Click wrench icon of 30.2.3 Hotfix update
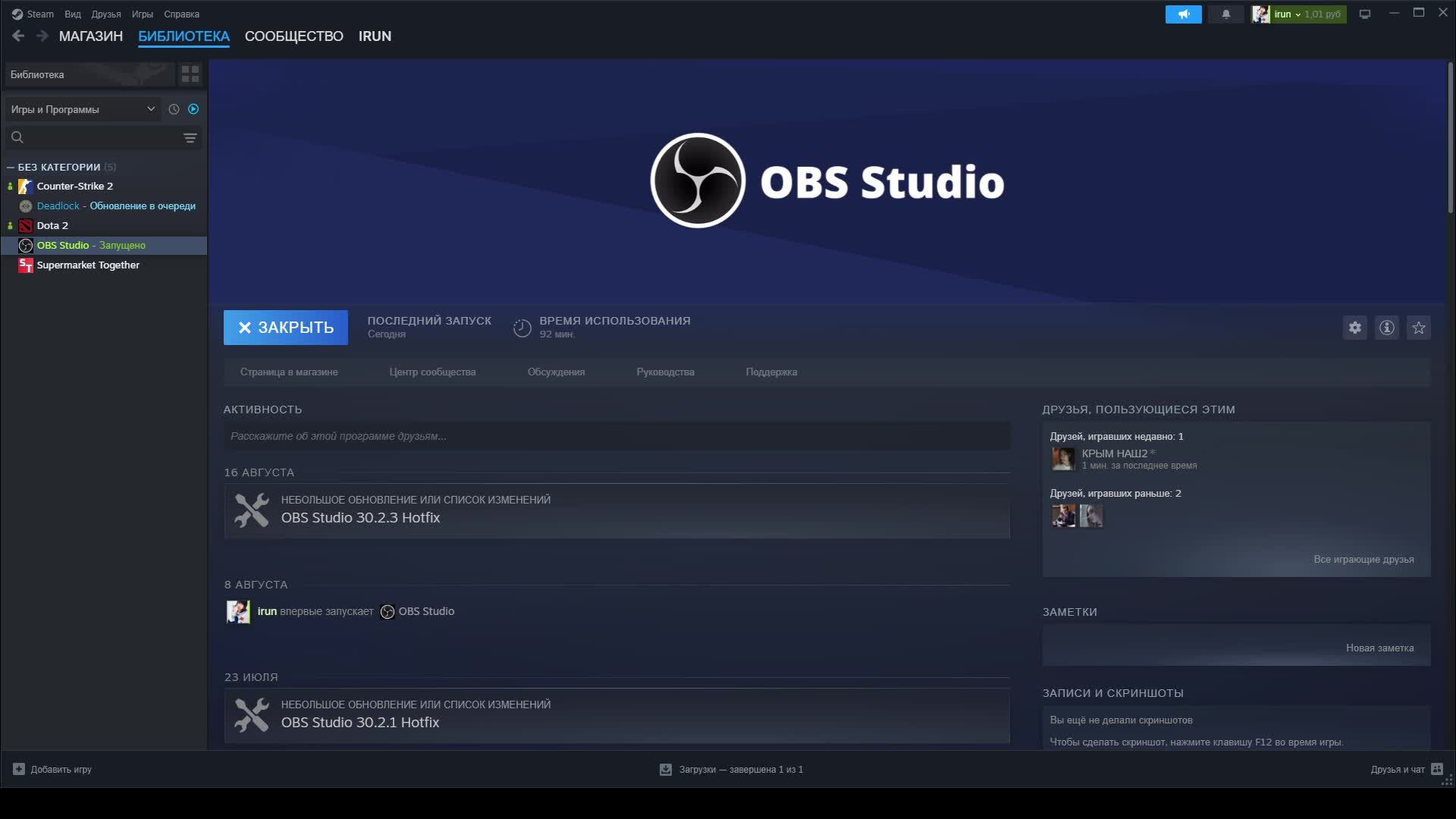 pyautogui.click(x=252, y=510)
